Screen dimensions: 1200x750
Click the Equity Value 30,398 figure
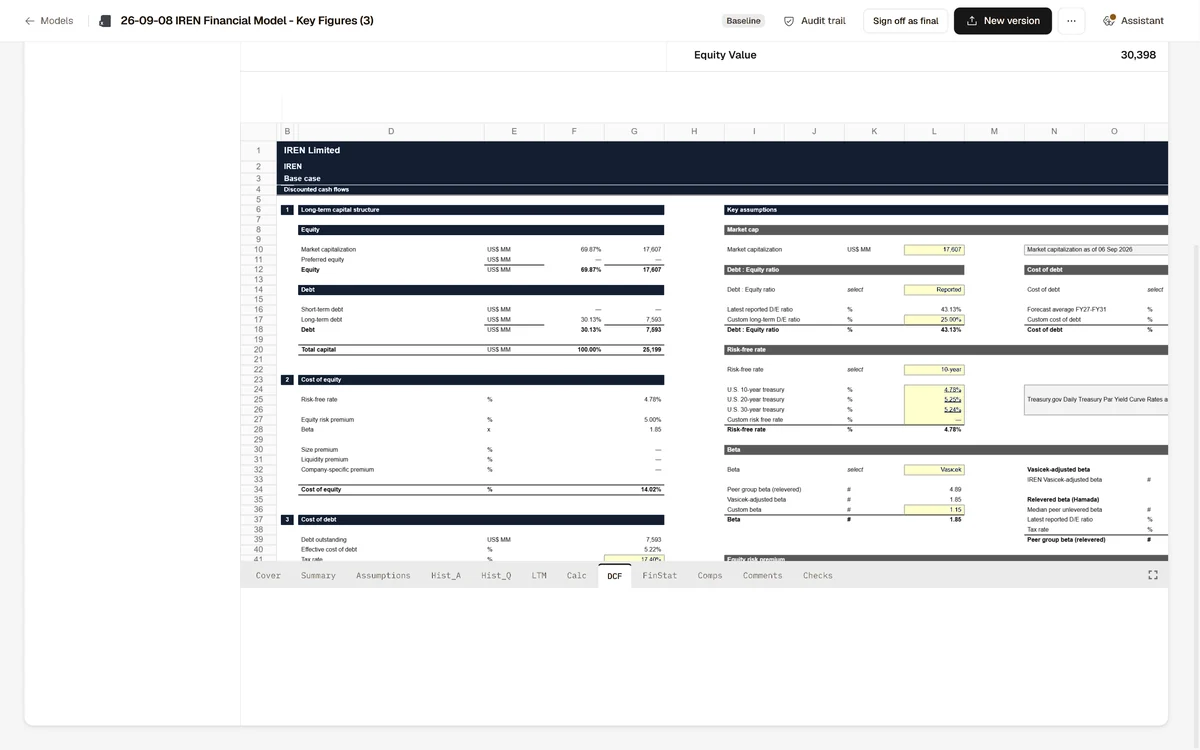pos(1138,55)
